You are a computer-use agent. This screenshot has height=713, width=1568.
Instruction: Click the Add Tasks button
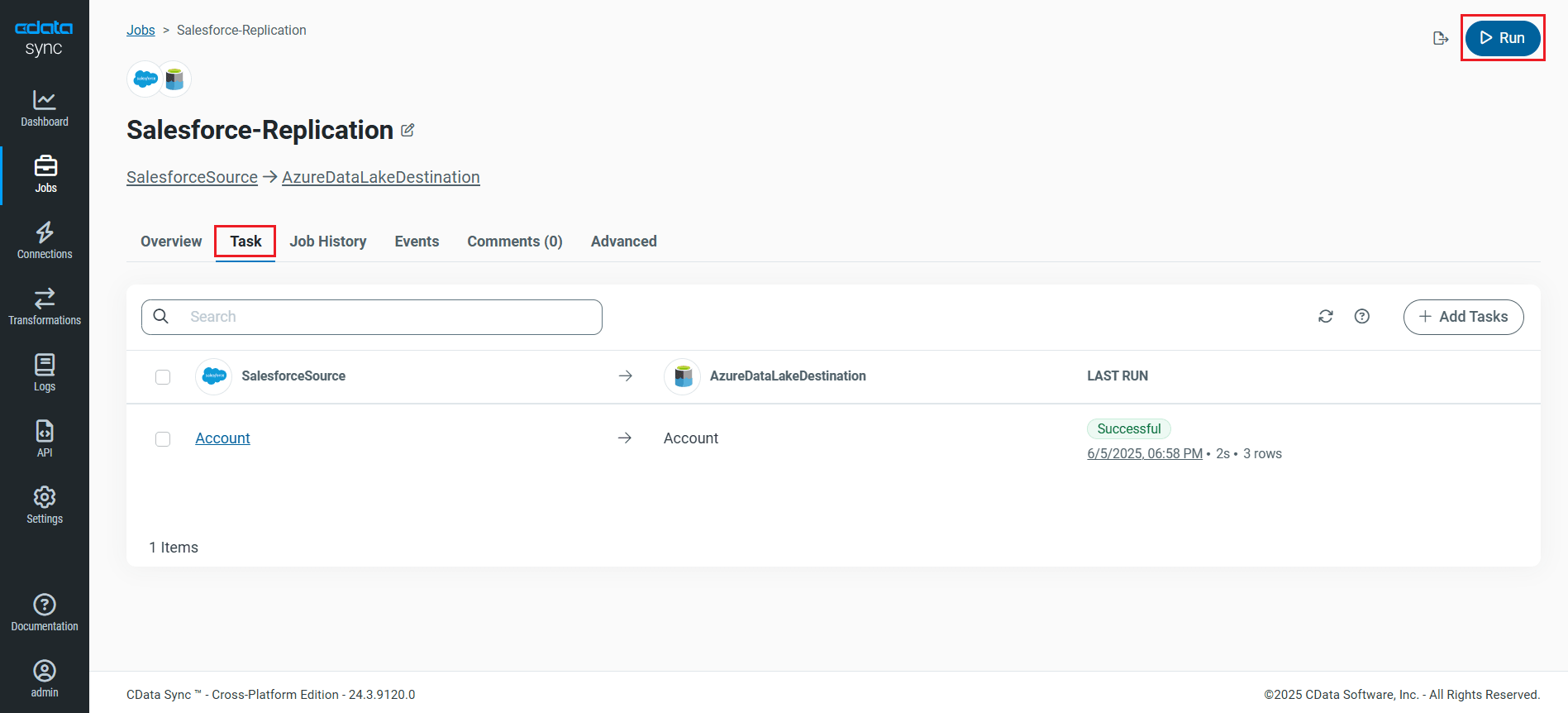1463,317
